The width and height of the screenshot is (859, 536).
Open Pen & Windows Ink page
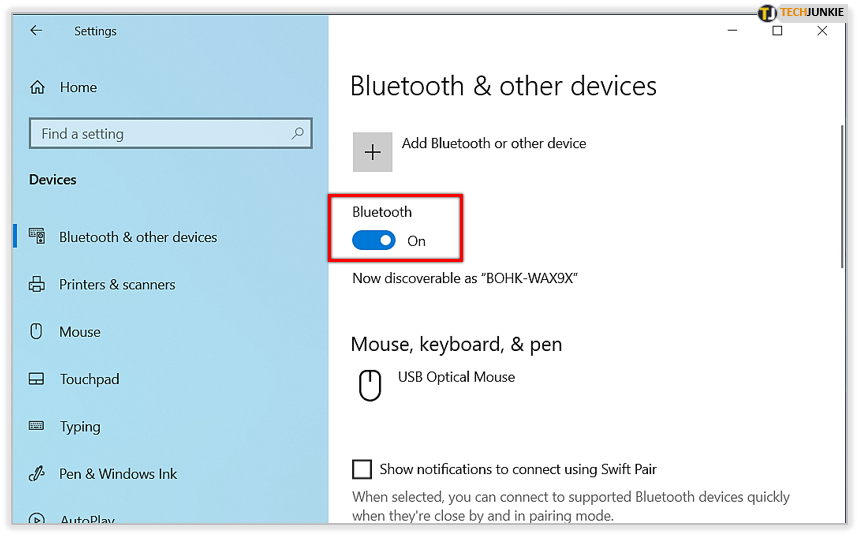click(x=118, y=474)
